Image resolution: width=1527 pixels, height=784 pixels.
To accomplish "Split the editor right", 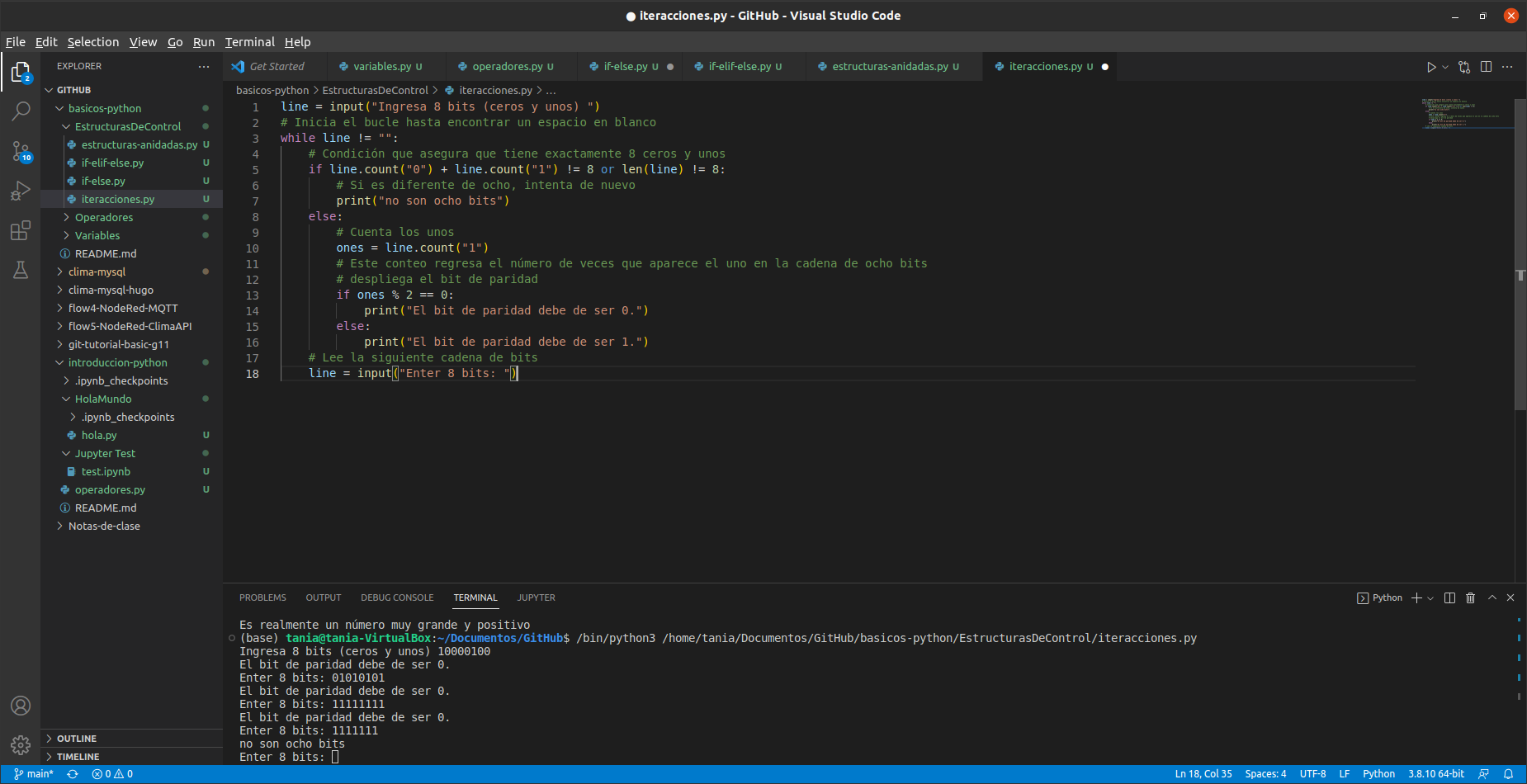I will pyautogui.click(x=1486, y=67).
